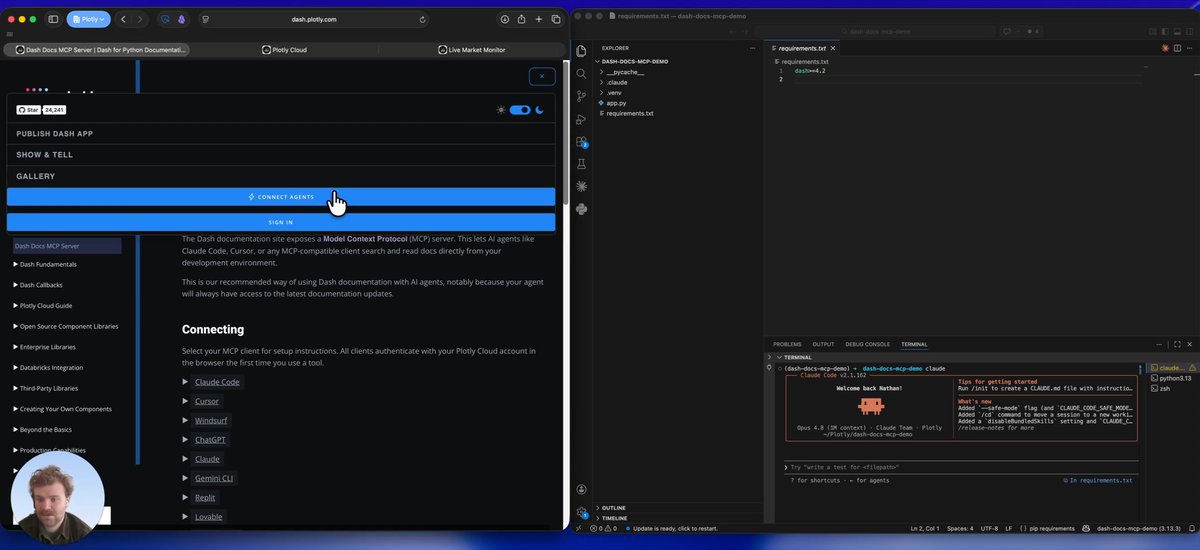Open the Replit setup link

coord(204,497)
